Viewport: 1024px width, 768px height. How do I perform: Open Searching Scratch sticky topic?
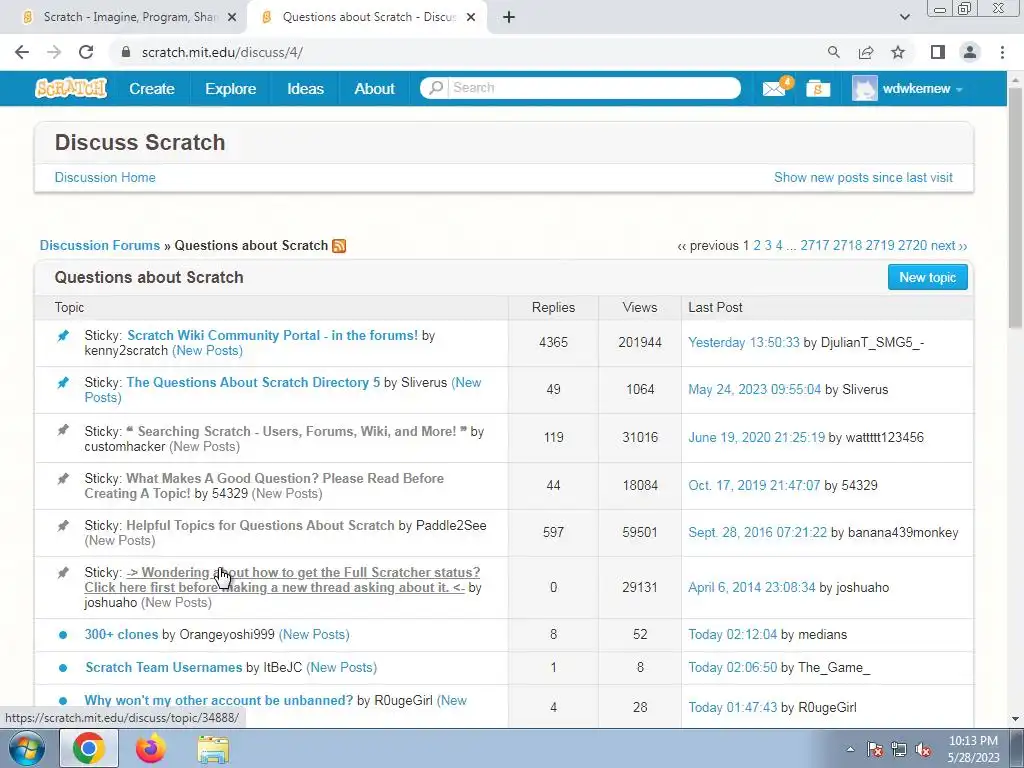pos(296,431)
